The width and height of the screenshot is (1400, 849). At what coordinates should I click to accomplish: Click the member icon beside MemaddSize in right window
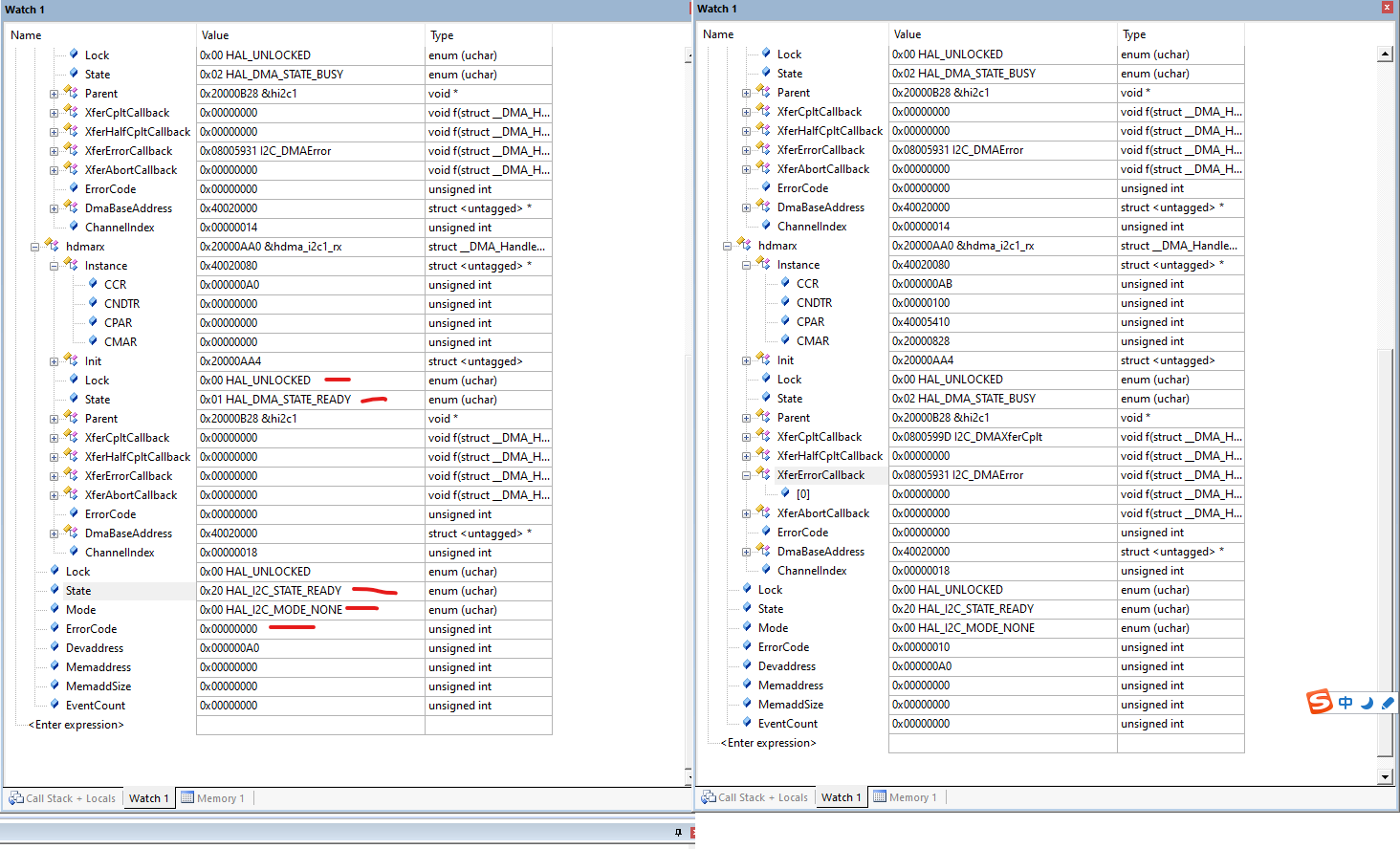[747, 704]
